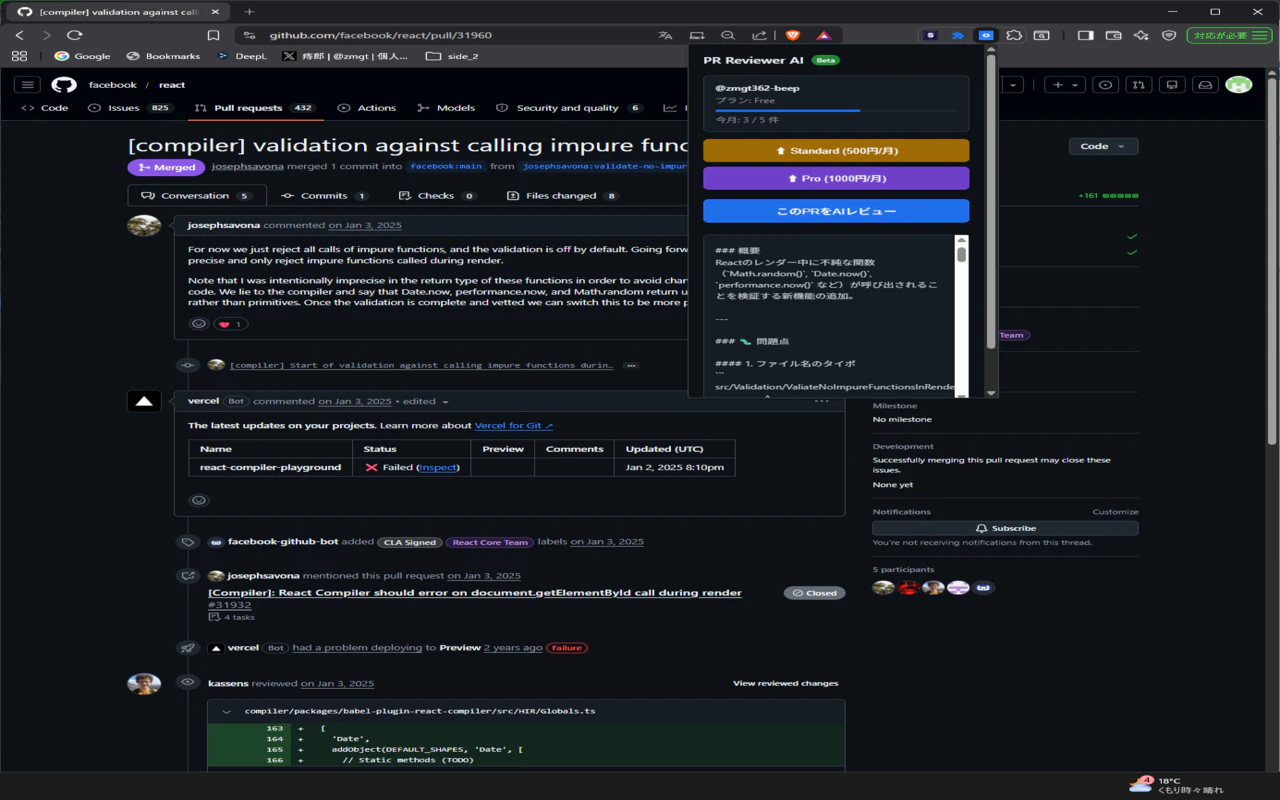Open the Security and quality tab

coord(570,108)
